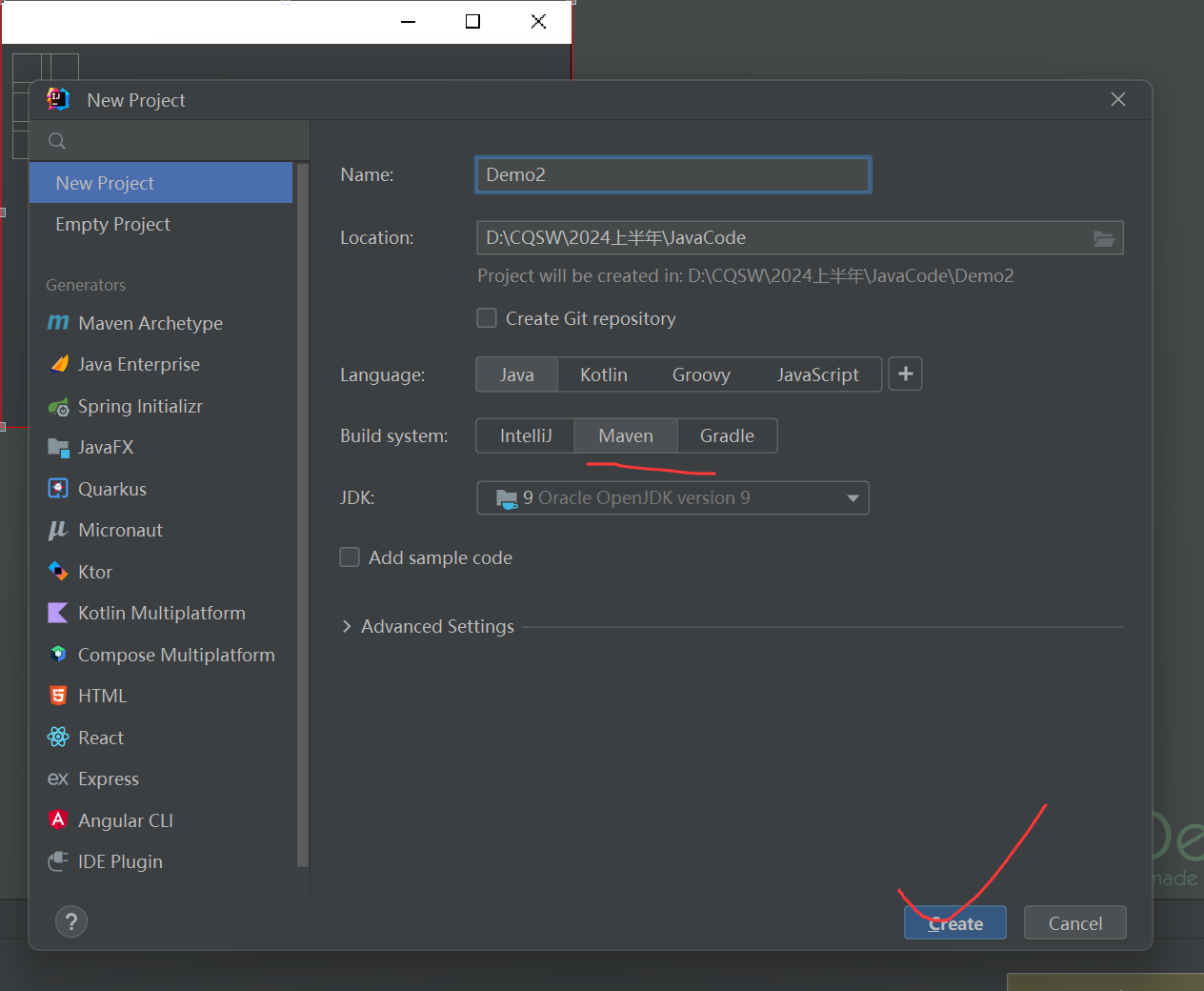Click the HTML5 icon
The width and height of the screenshot is (1204, 991).
(x=58, y=696)
